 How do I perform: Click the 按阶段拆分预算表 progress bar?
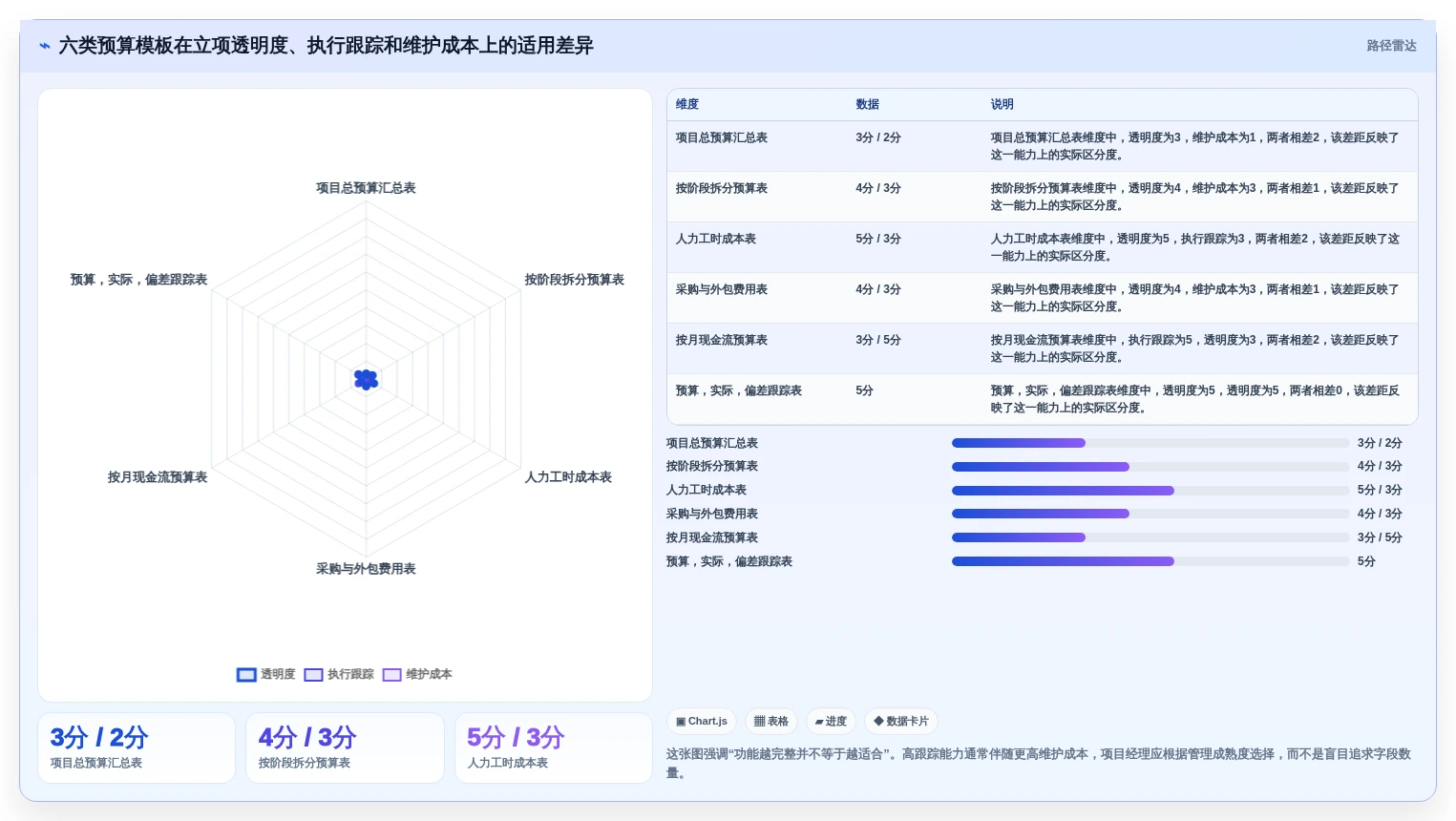click(1150, 467)
